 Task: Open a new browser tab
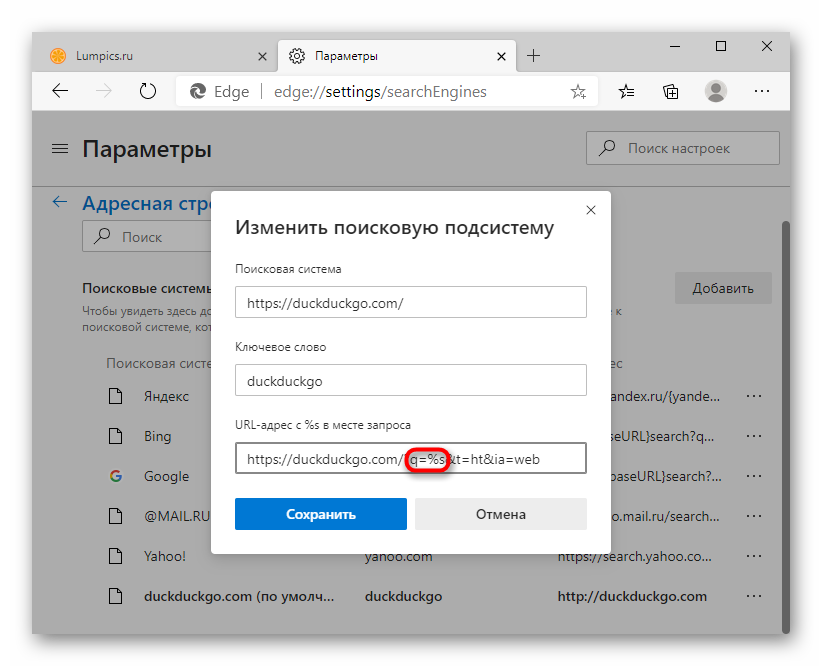534,56
